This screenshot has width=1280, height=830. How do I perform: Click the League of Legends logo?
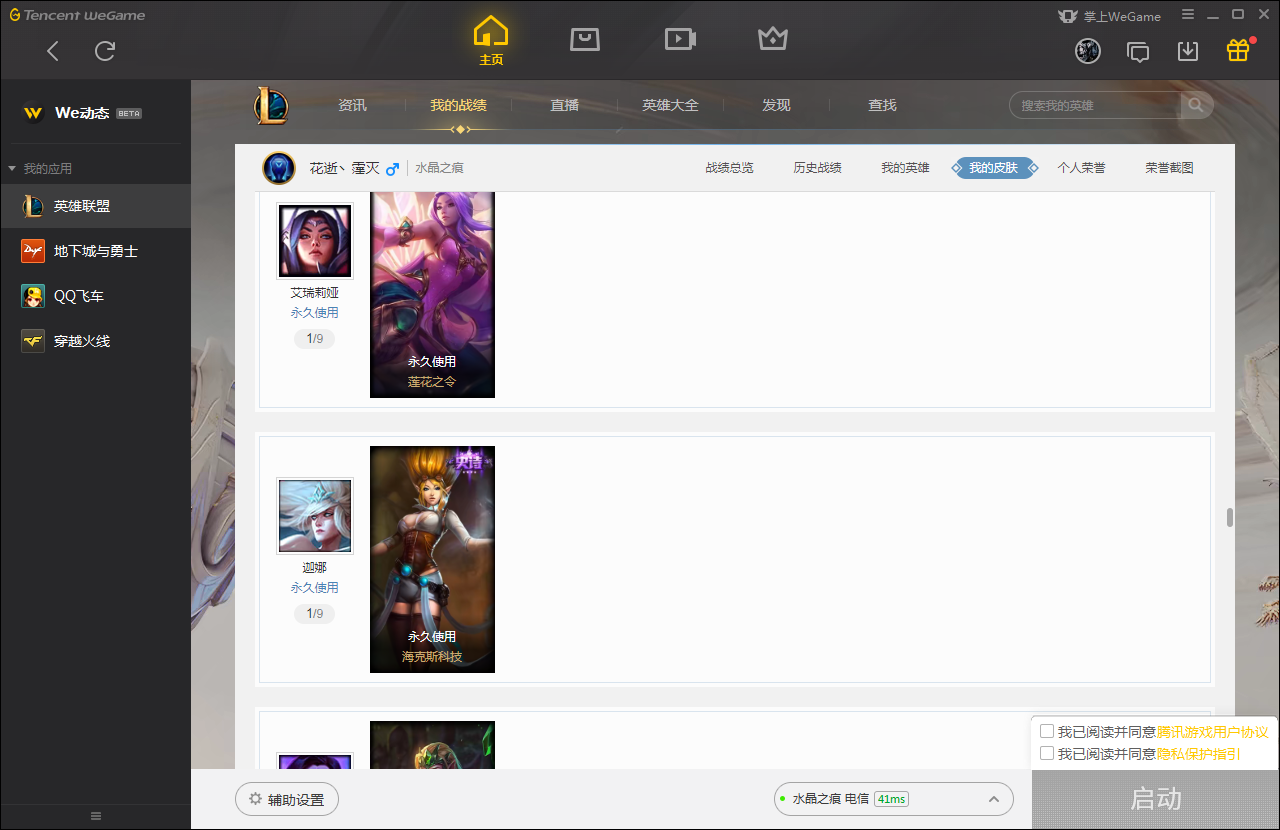(x=270, y=106)
